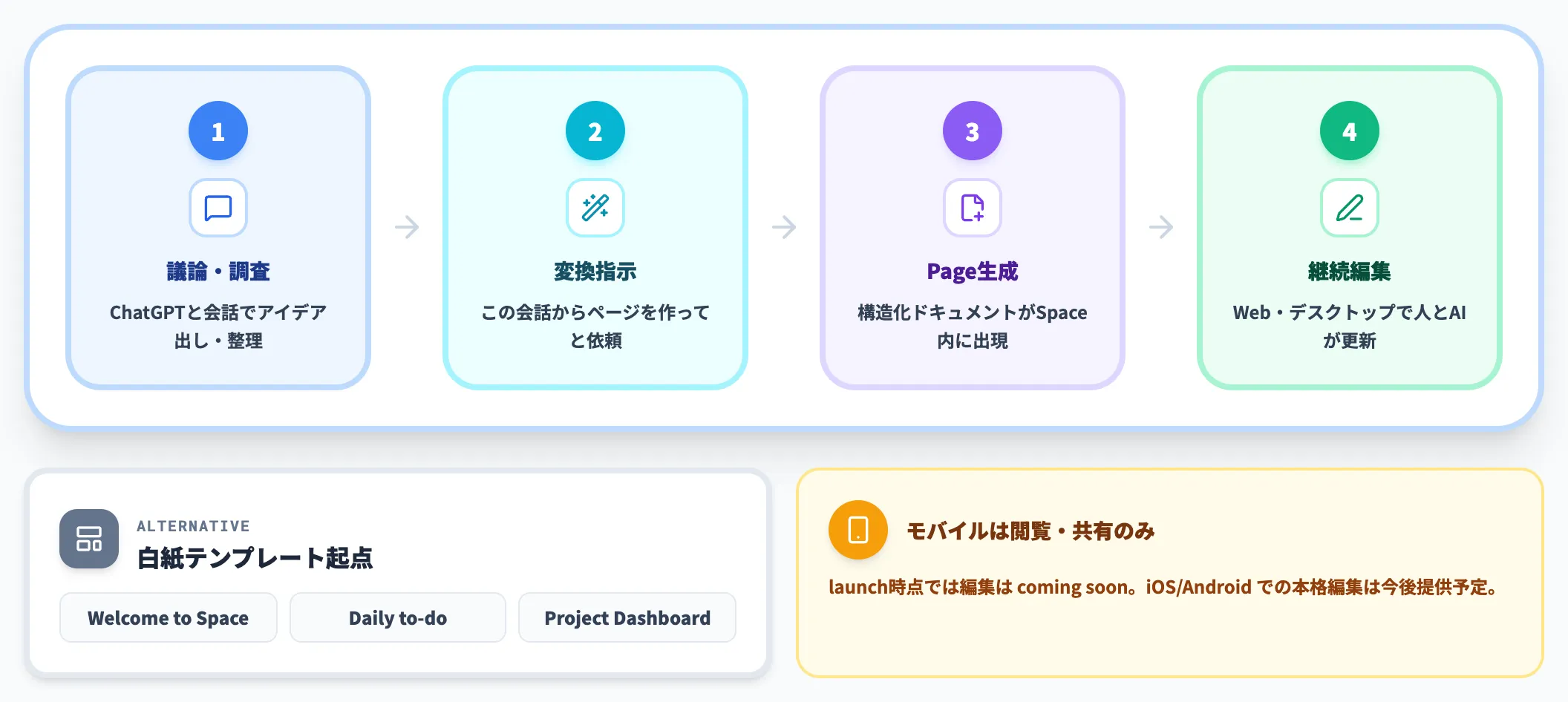Viewport: 1568px width, 702px height.
Task: Click the 変換指示 heading
Action: click(x=595, y=272)
